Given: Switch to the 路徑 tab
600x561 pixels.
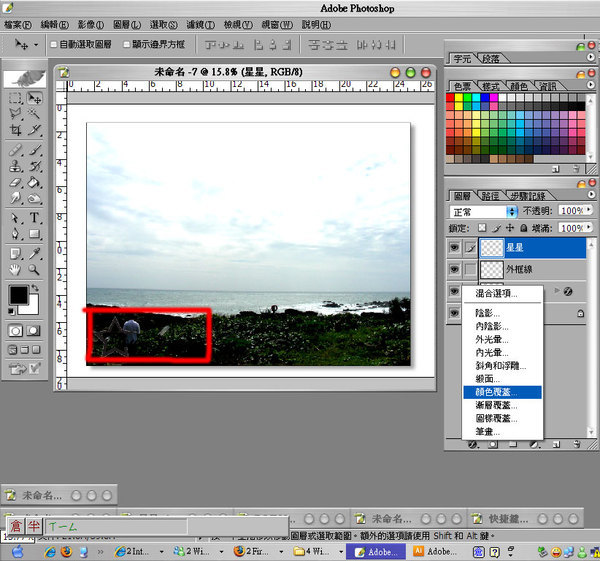Looking at the screenshot, I should pyautogui.click(x=490, y=196).
